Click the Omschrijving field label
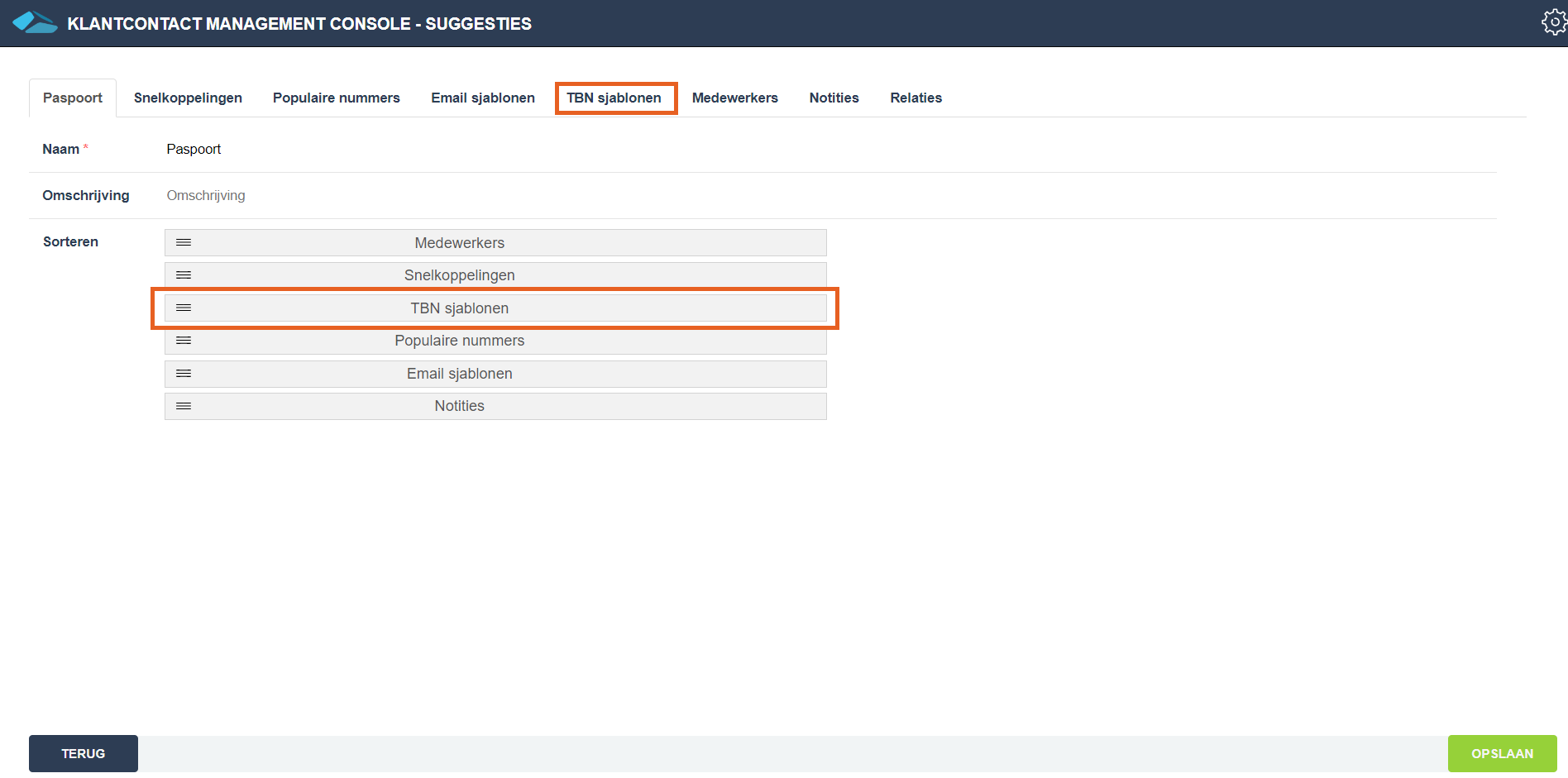 [86, 195]
